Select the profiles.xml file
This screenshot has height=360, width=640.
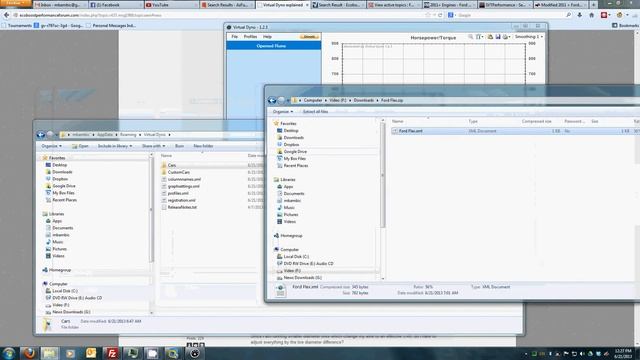tap(178, 193)
